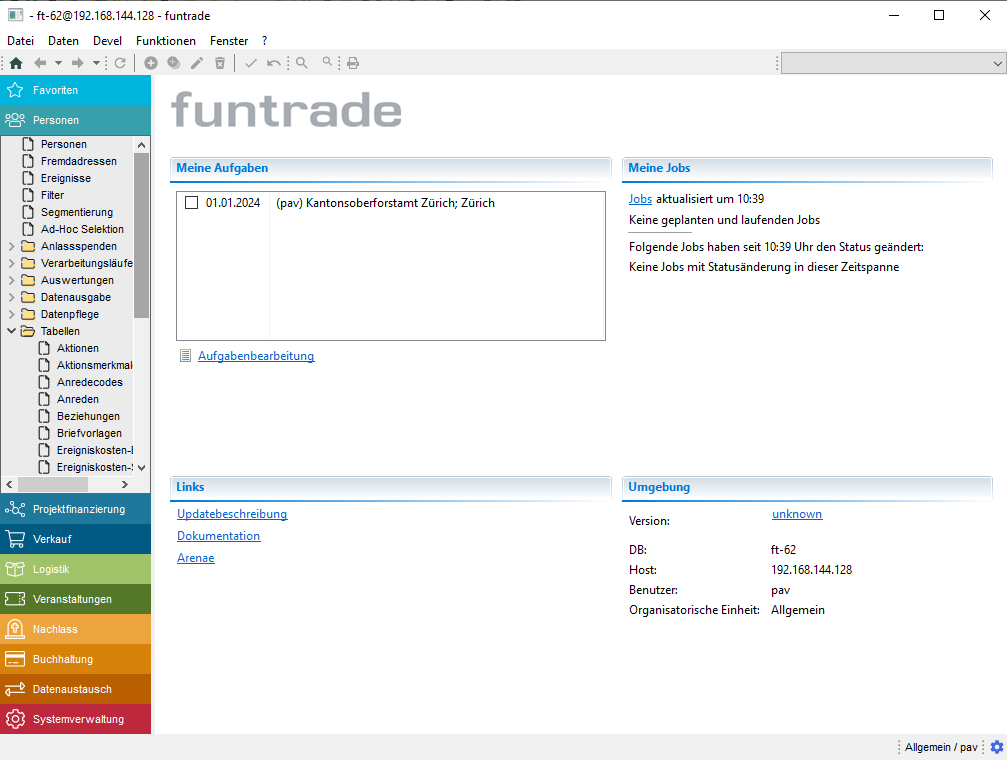The height and width of the screenshot is (760, 1007).
Task: Expand the Auswertungen folder
Action: coord(11,280)
